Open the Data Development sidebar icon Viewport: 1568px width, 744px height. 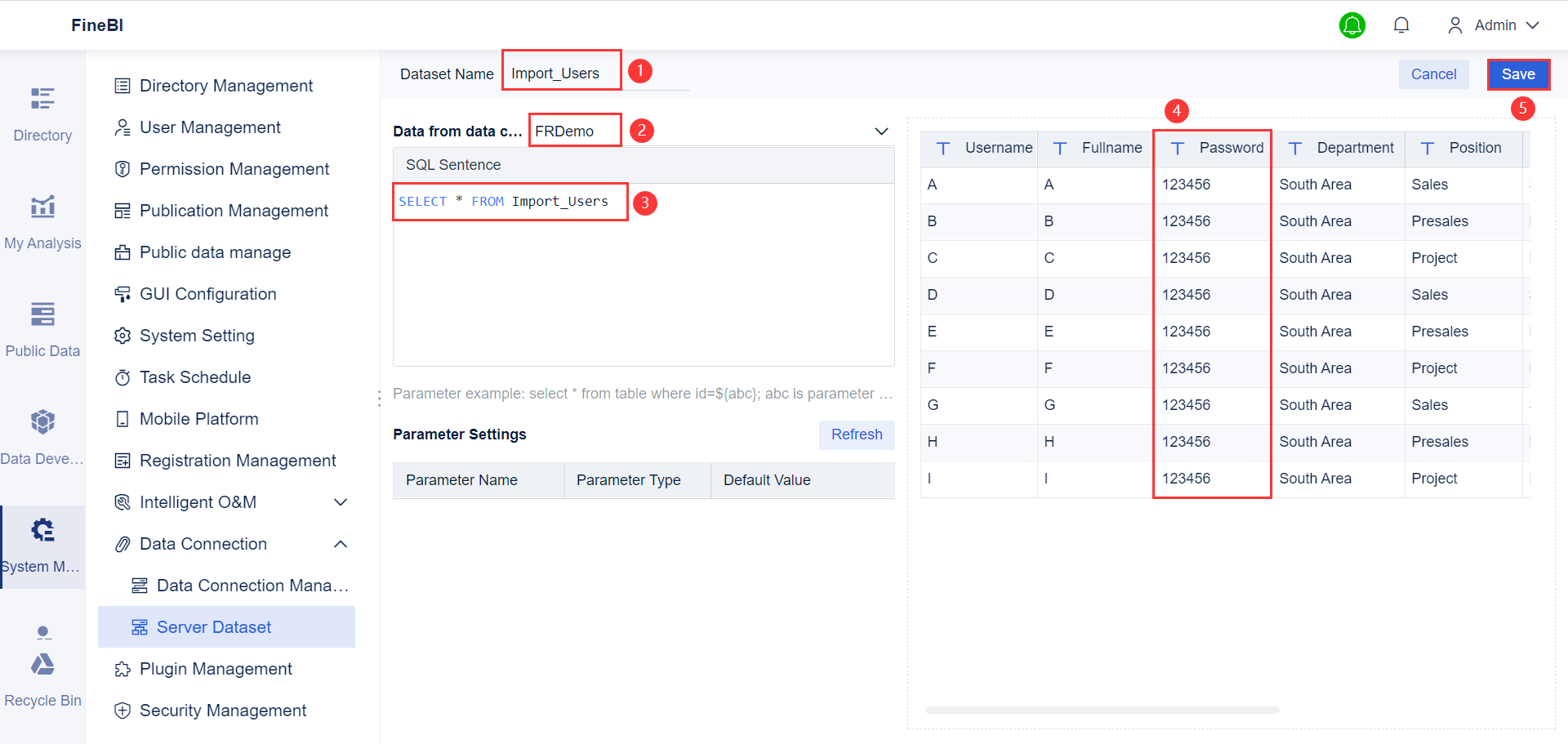(x=42, y=433)
